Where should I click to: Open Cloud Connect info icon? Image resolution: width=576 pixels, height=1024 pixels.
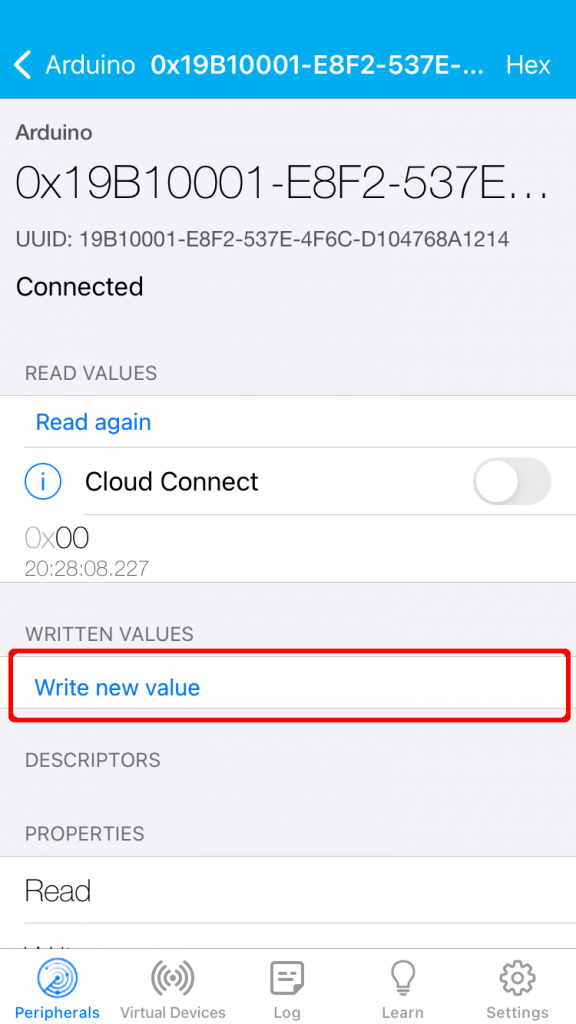click(x=42, y=482)
